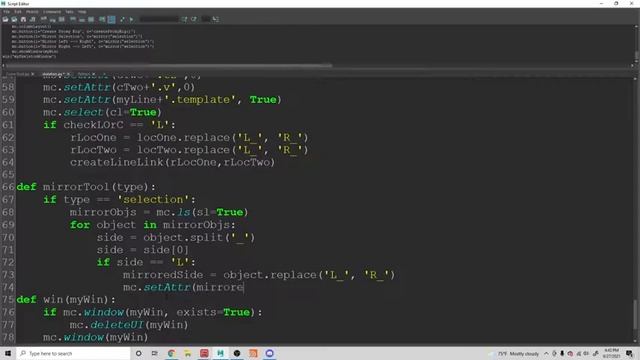Click the Show Input toolbar icon

[82, 19]
